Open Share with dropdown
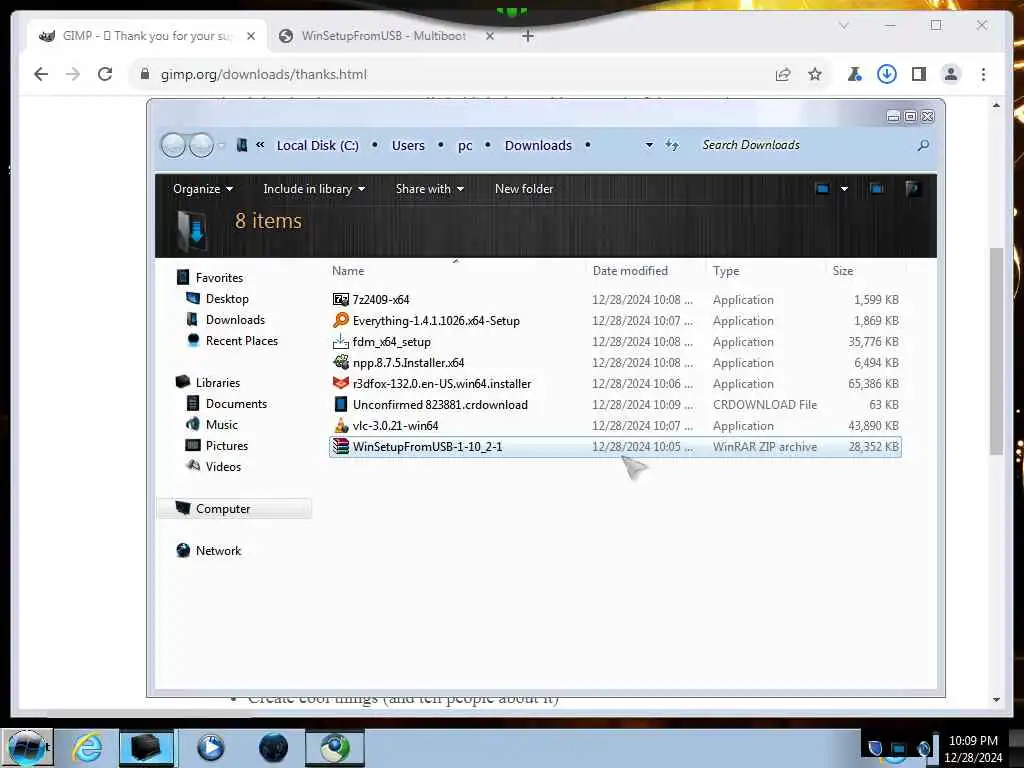 click(430, 189)
